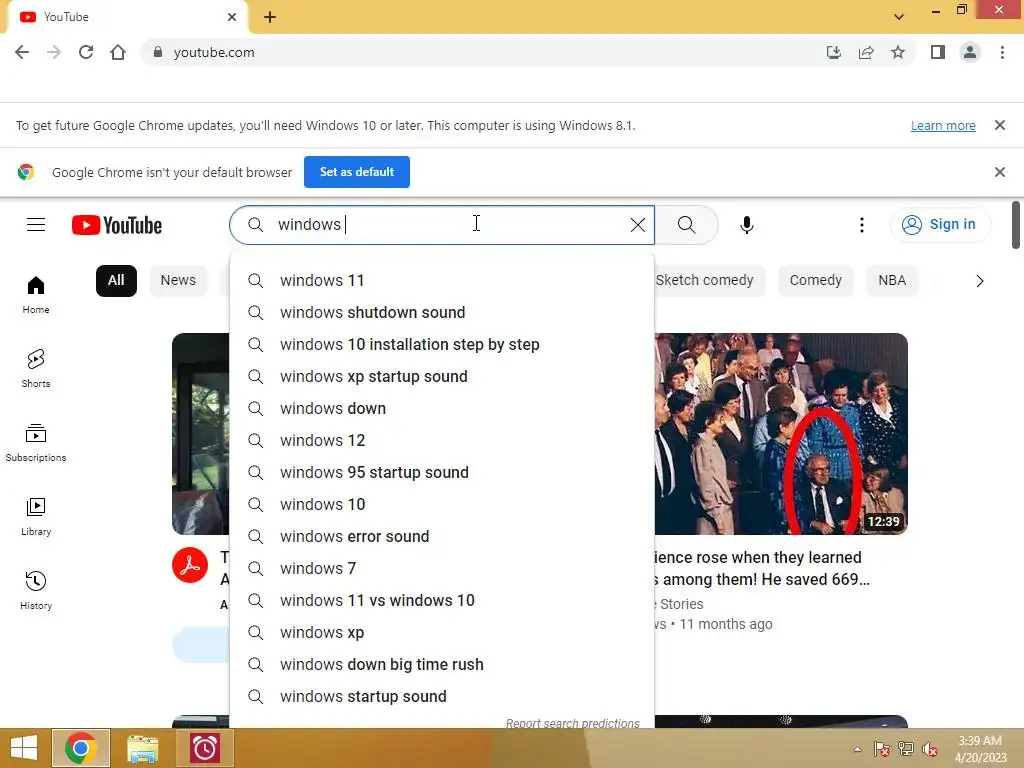Reload the page
The image size is (1024, 768).
point(86,52)
